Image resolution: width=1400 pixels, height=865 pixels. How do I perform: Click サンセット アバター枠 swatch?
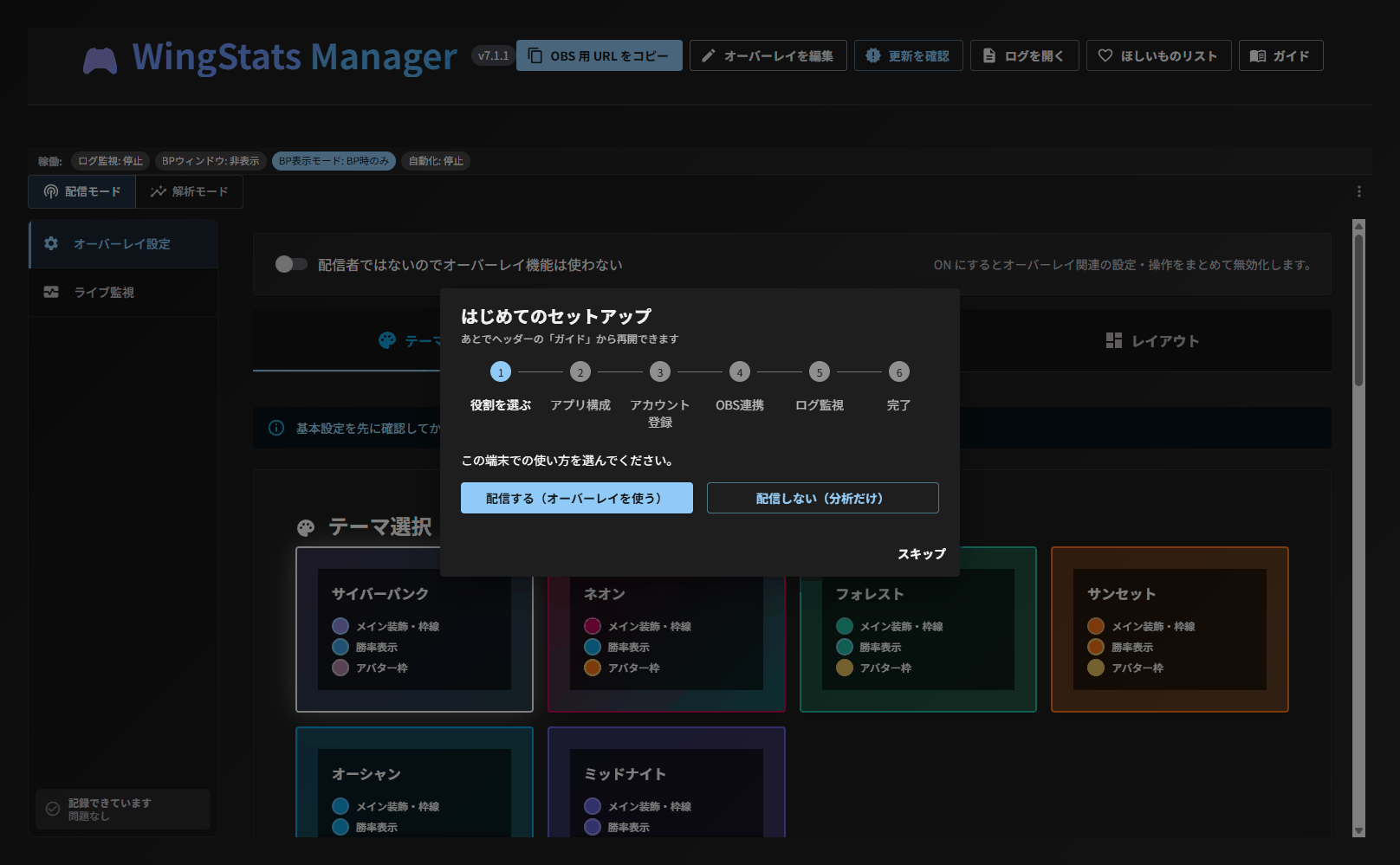click(x=1096, y=668)
